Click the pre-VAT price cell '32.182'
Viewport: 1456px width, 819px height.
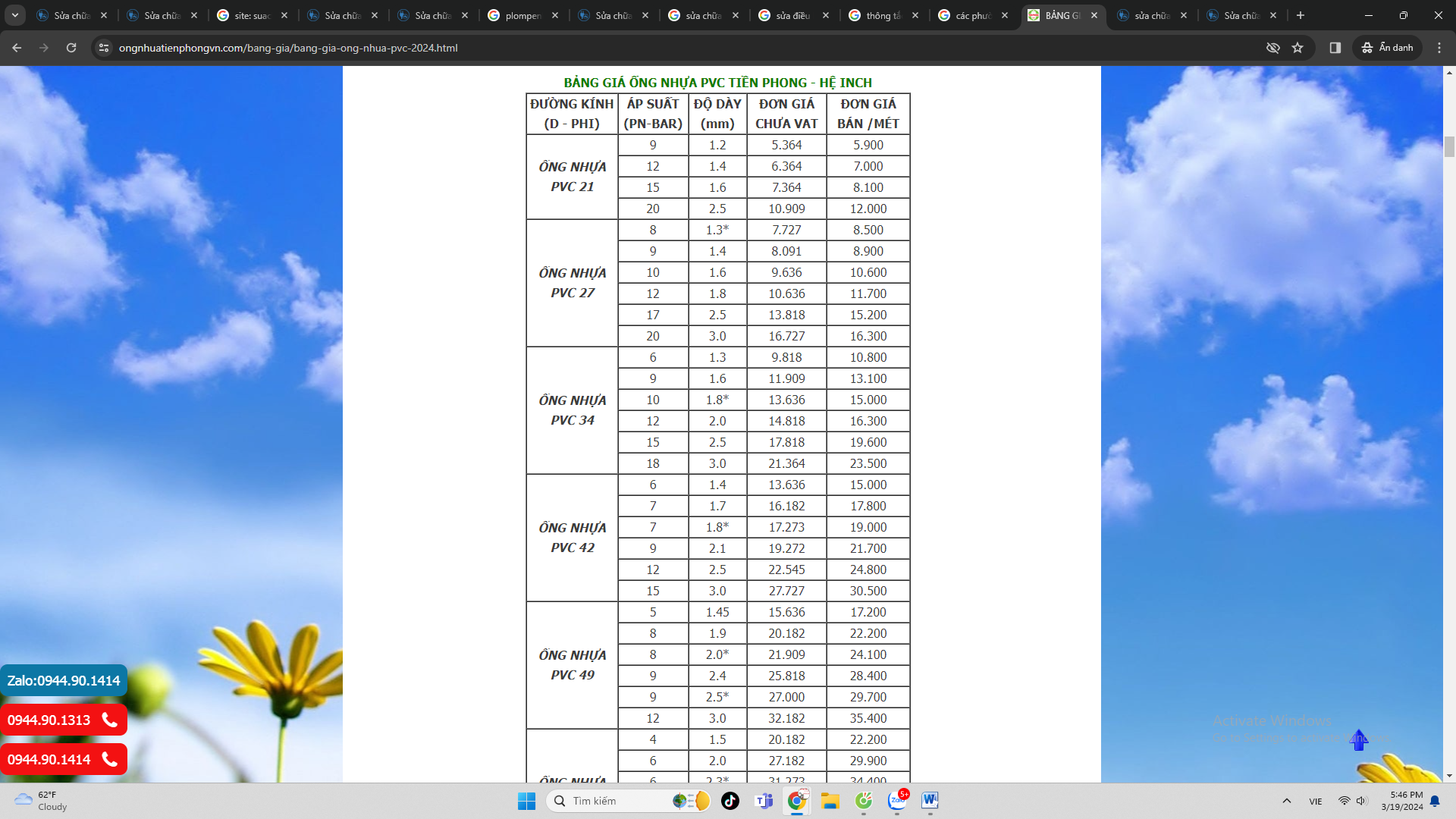pos(786,718)
